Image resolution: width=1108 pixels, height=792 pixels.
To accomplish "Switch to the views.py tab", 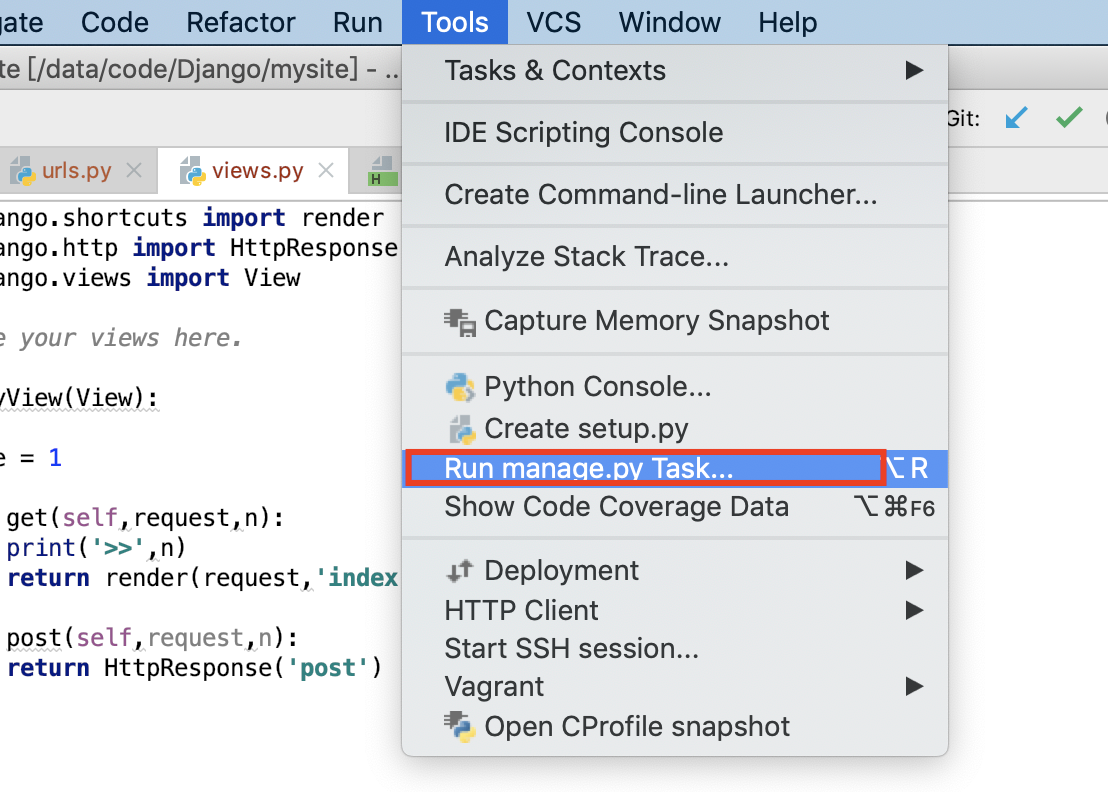I will coord(257,171).
